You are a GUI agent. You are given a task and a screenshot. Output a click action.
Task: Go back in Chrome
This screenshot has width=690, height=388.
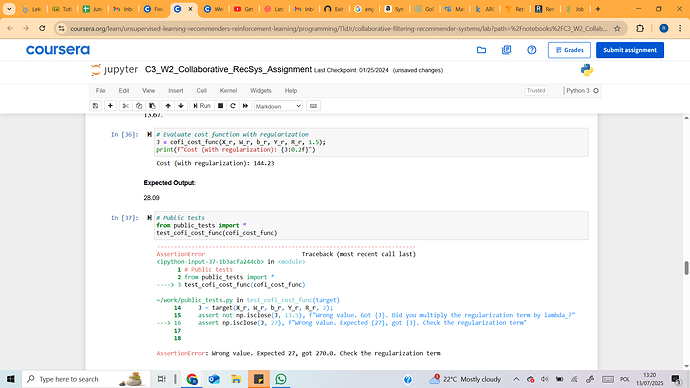click(x=10, y=29)
